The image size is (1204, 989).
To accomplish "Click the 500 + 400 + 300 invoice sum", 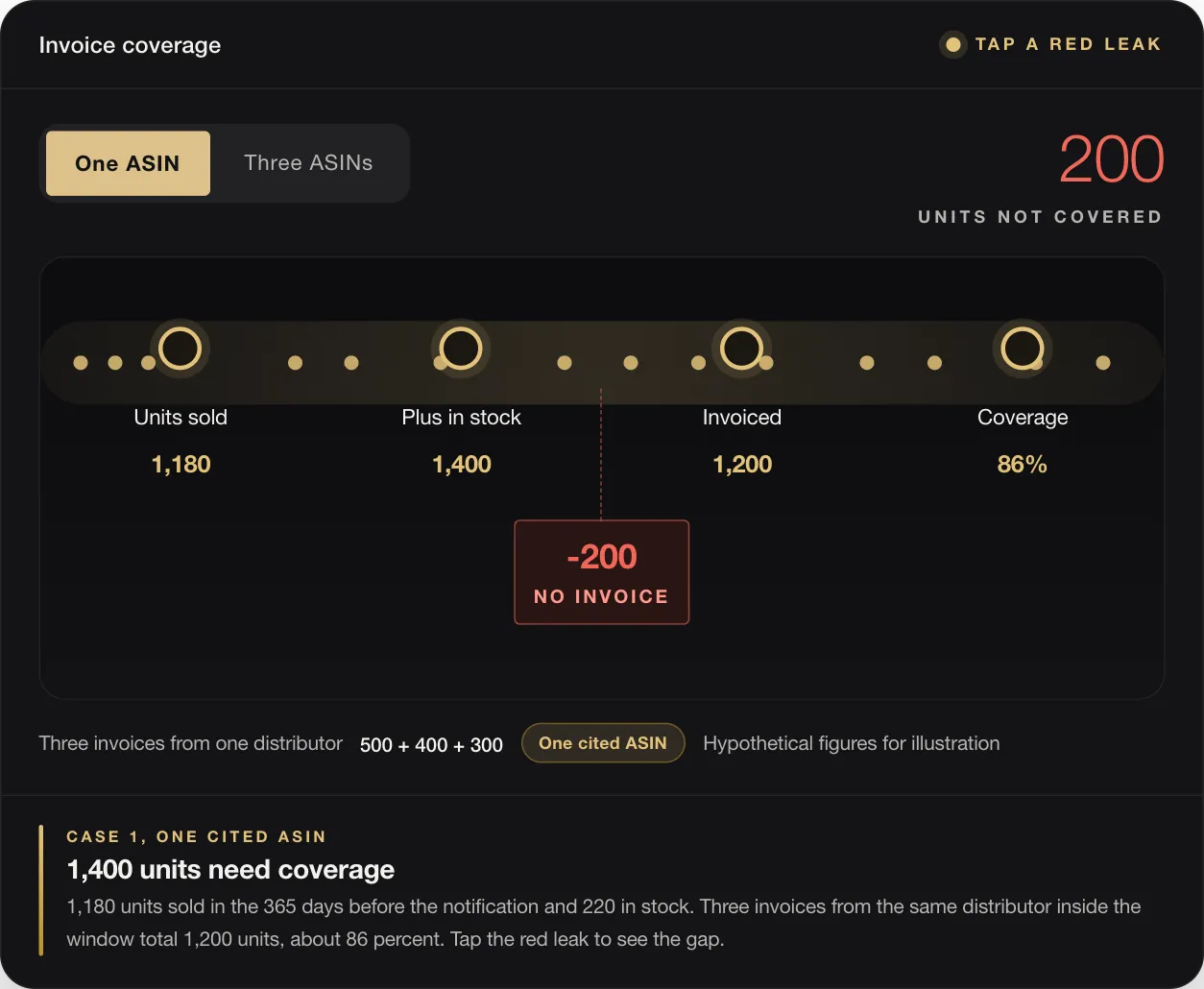I will pyautogui.click(x=431, y=745).
